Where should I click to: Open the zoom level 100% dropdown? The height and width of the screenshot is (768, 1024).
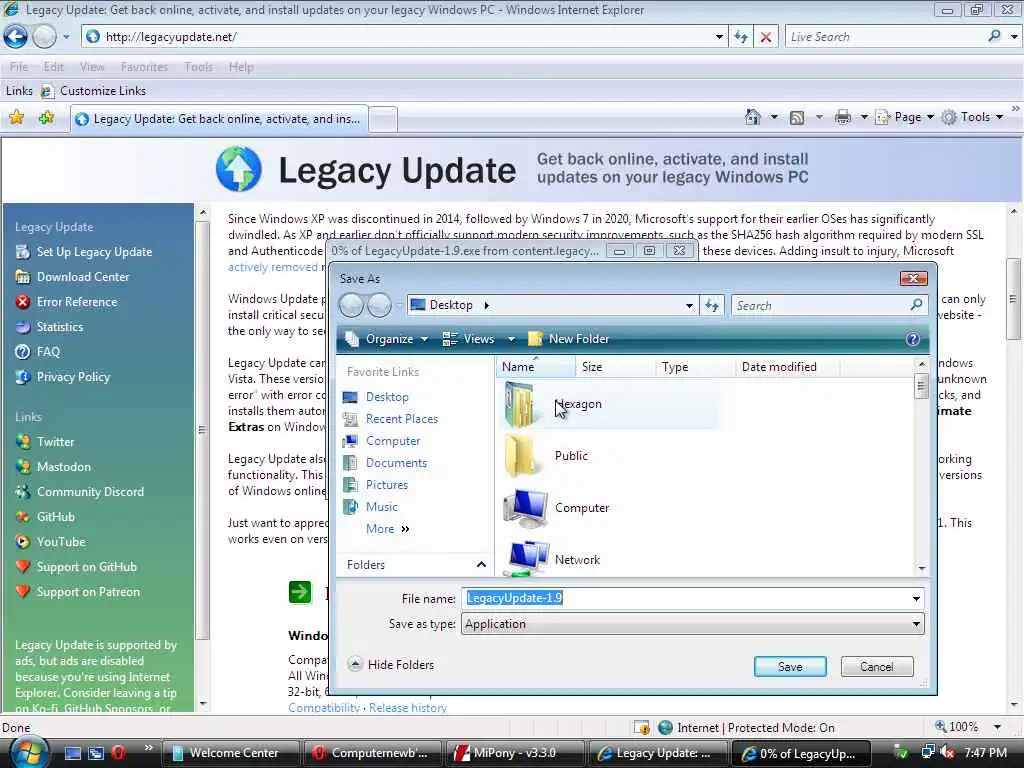997,727
